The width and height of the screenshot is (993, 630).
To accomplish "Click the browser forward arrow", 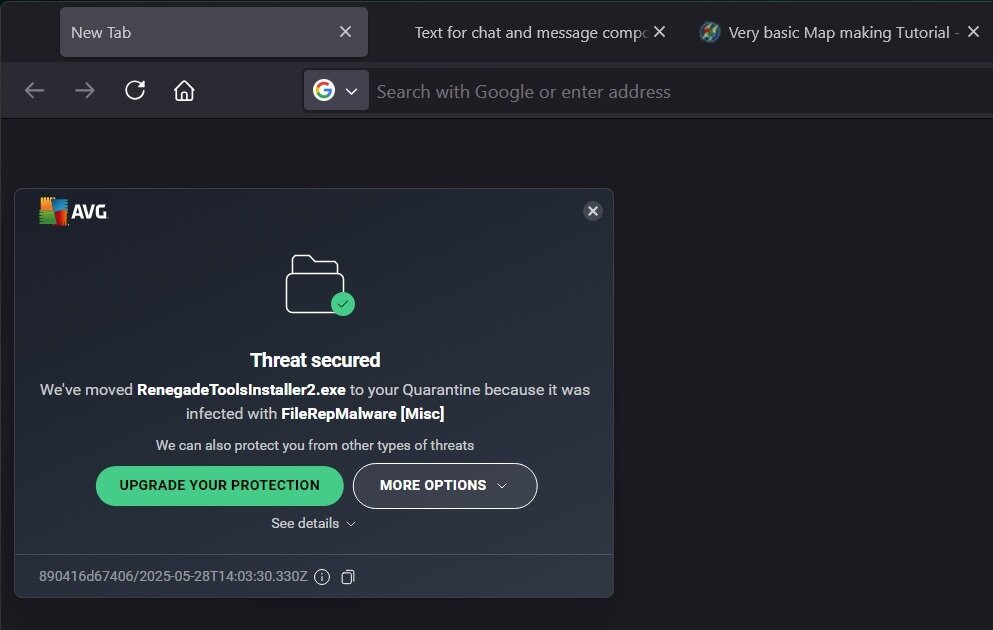I will coord(85,91).
